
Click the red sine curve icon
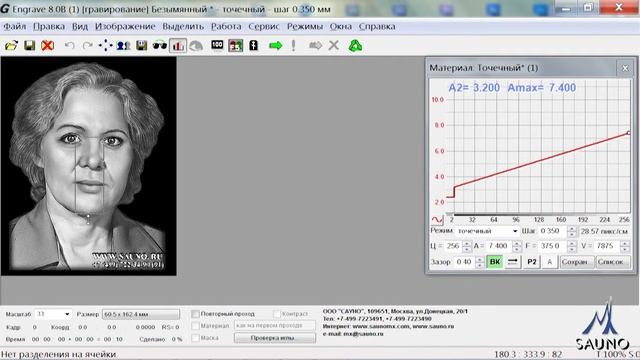tap(437, 220)
